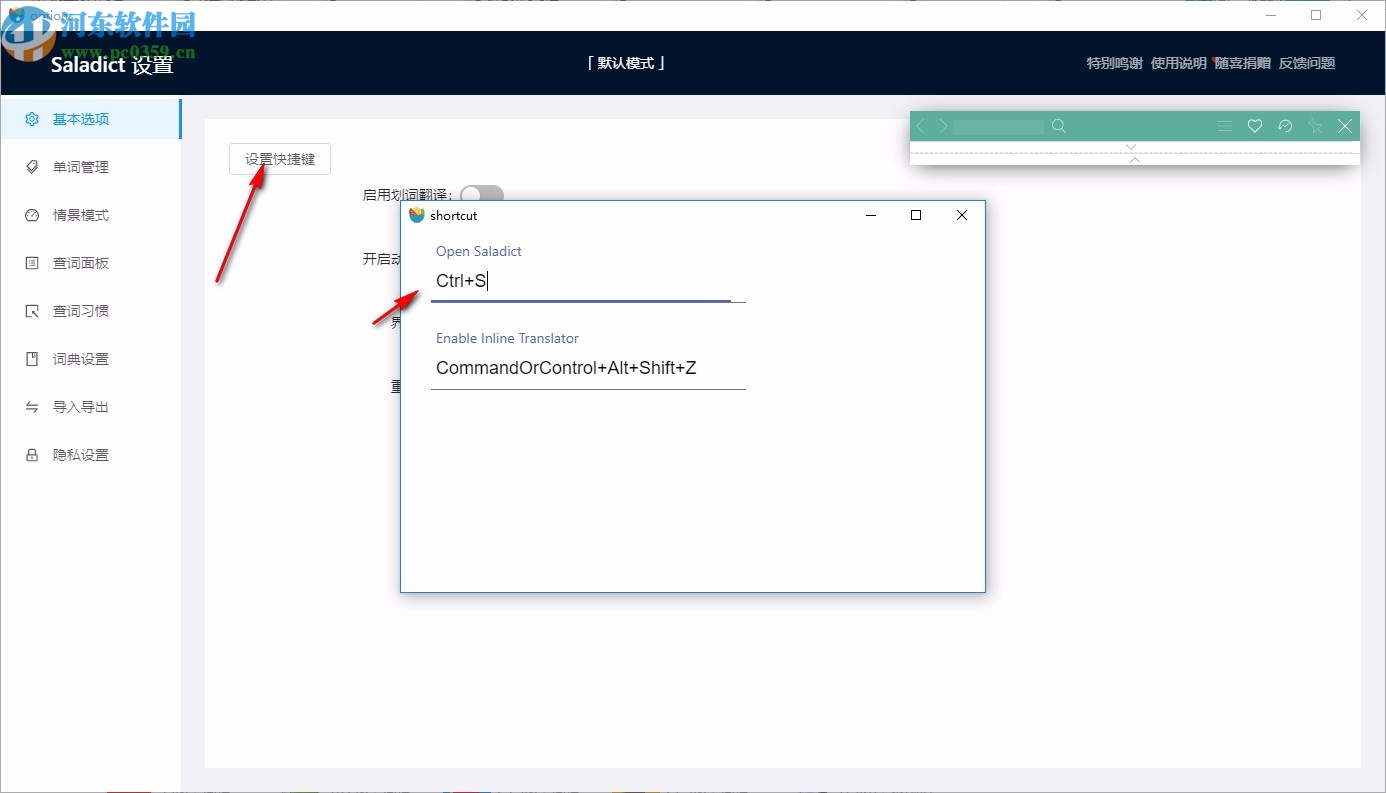1386x793 pixels.
Task: Open search history clock icon in dict panel
Action: 1285,126
